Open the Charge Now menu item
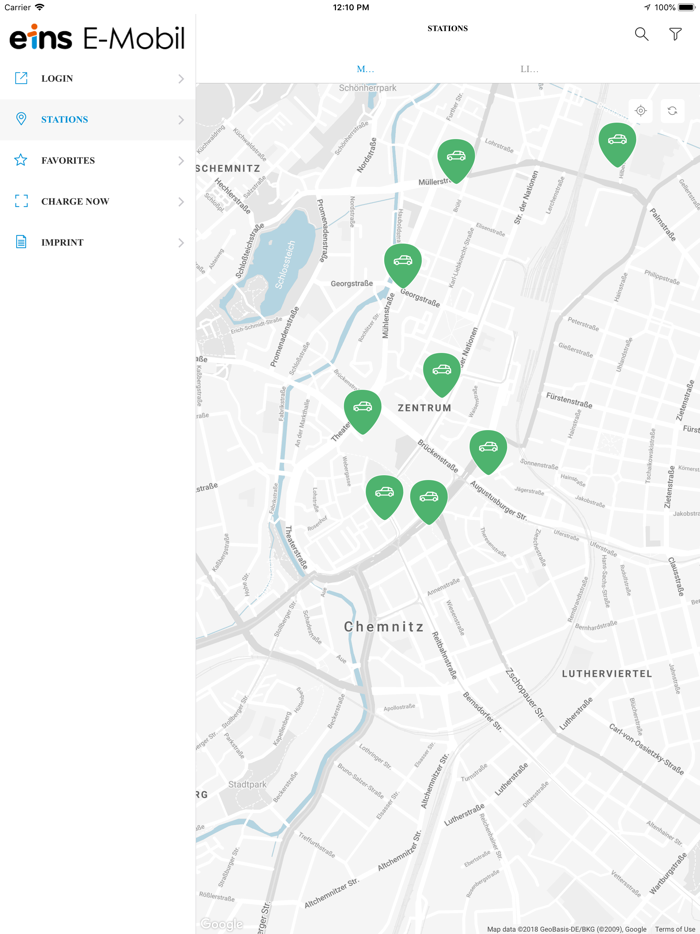 pyautogui.click(x=98, y=201)
